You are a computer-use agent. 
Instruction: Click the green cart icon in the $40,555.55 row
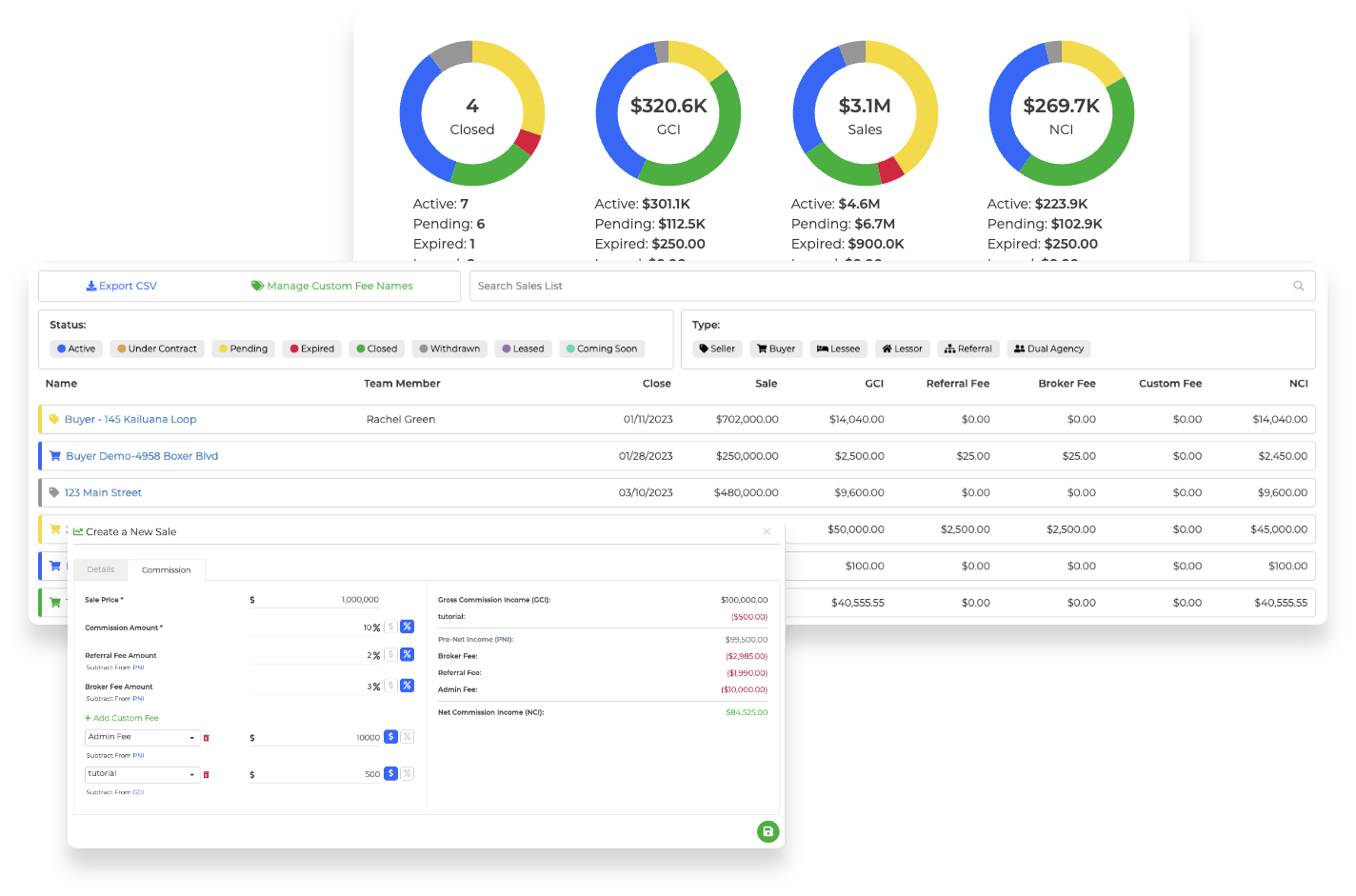55,603
